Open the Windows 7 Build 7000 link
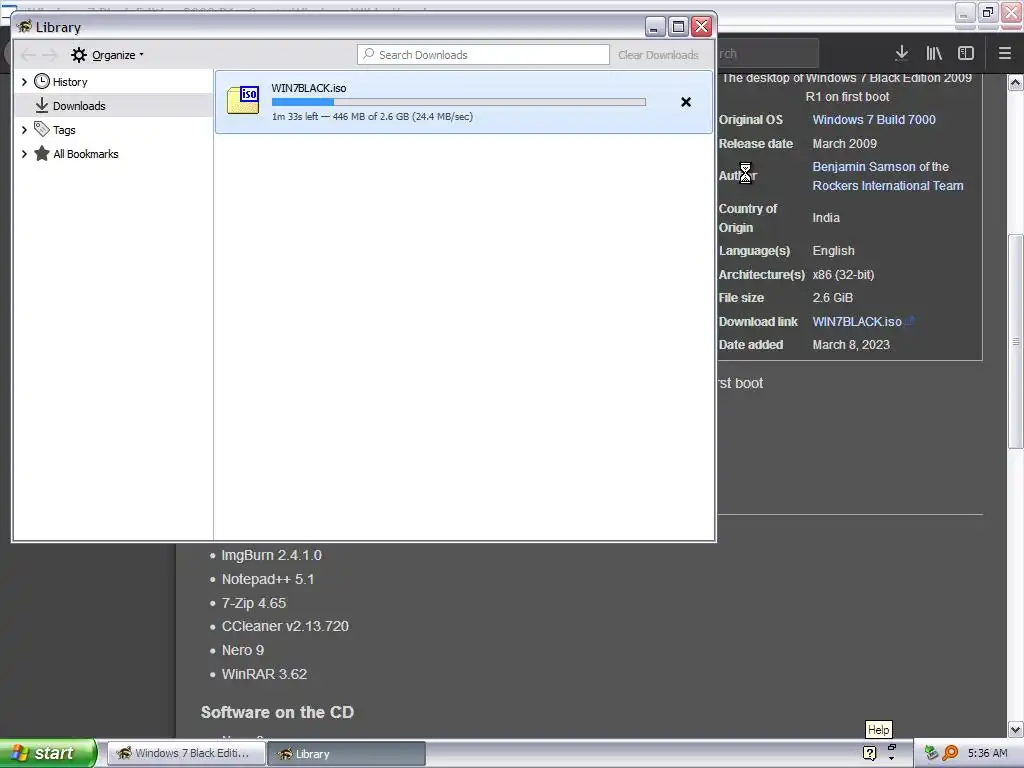Image resolution: width=1024 pixels, height=768 pixels. pos(874,120)
